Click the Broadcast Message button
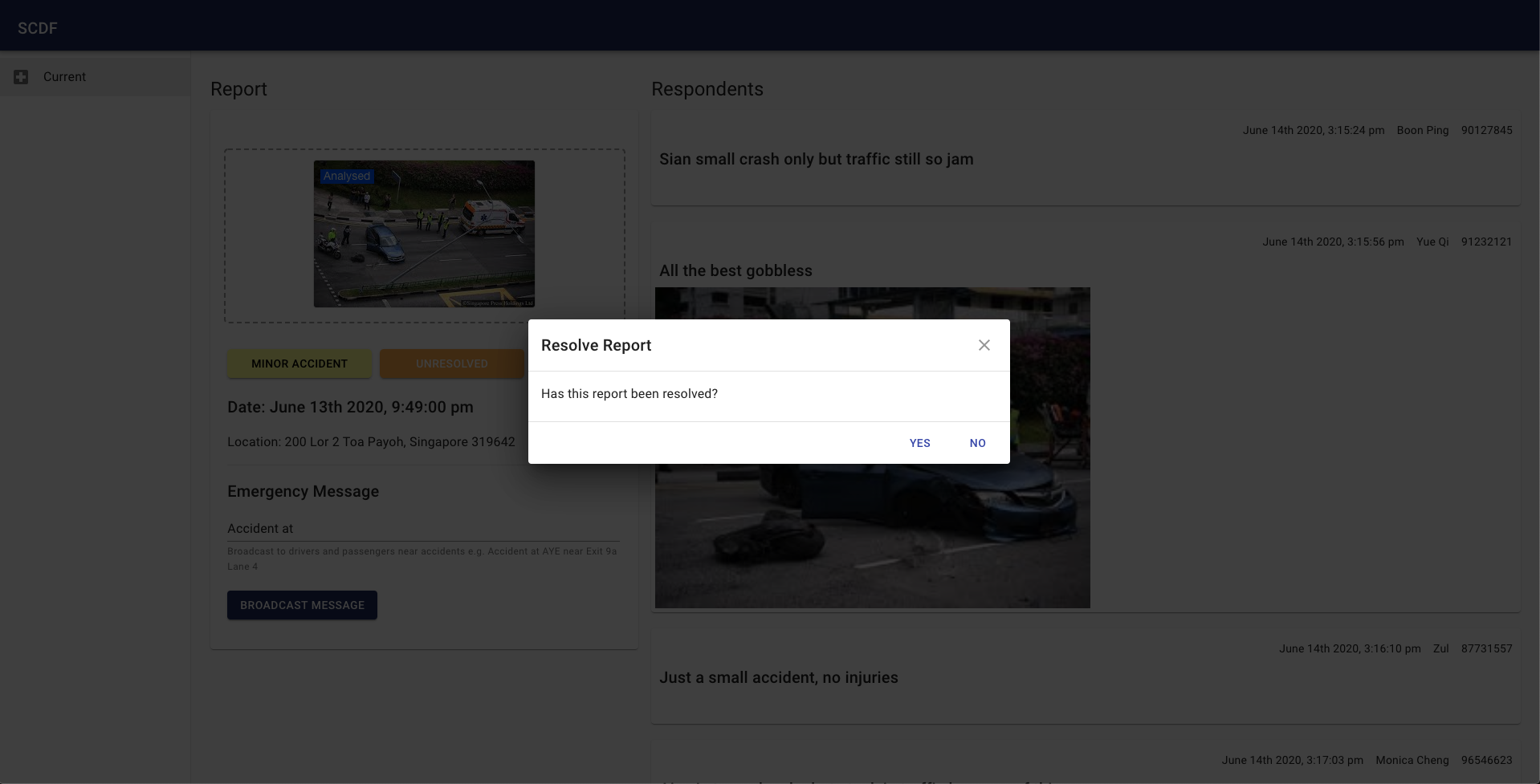Screen dimensions: 1540x784 pyautogui.click(x=302, y=605)
